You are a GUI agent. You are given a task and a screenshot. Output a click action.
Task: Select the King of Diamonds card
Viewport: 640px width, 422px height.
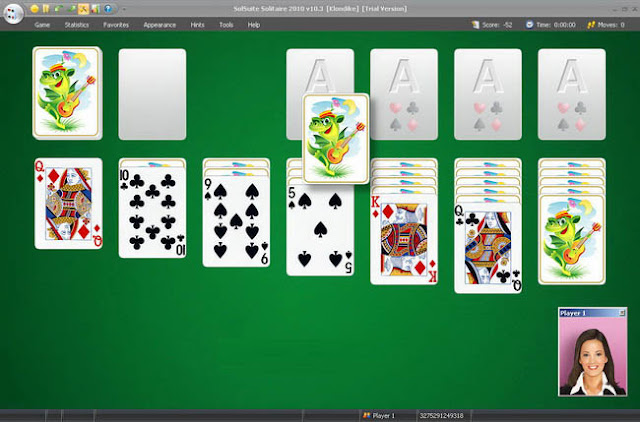click(x=404, y=240)
